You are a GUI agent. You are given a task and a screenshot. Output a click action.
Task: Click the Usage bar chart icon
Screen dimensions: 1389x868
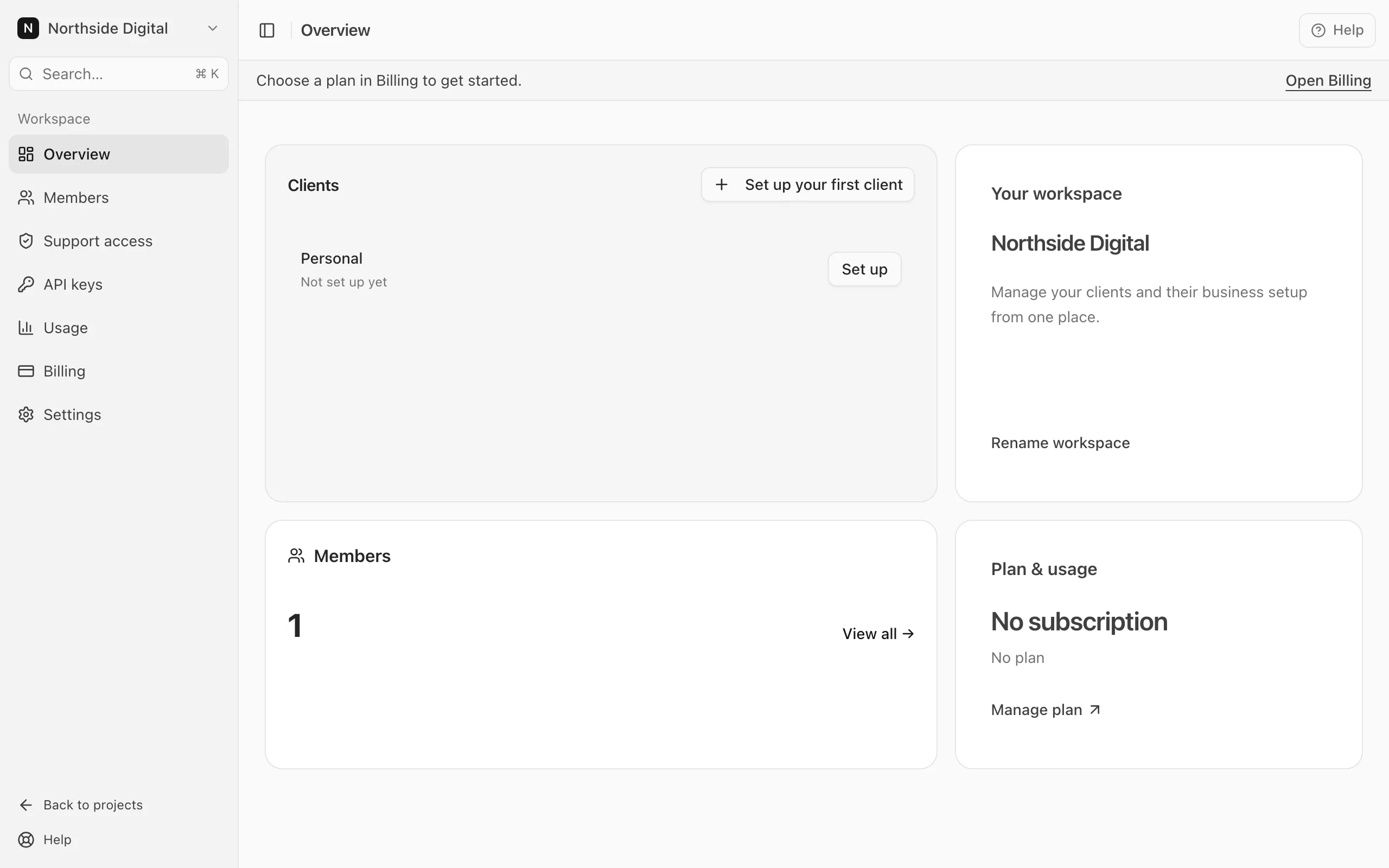coord(26,328)
